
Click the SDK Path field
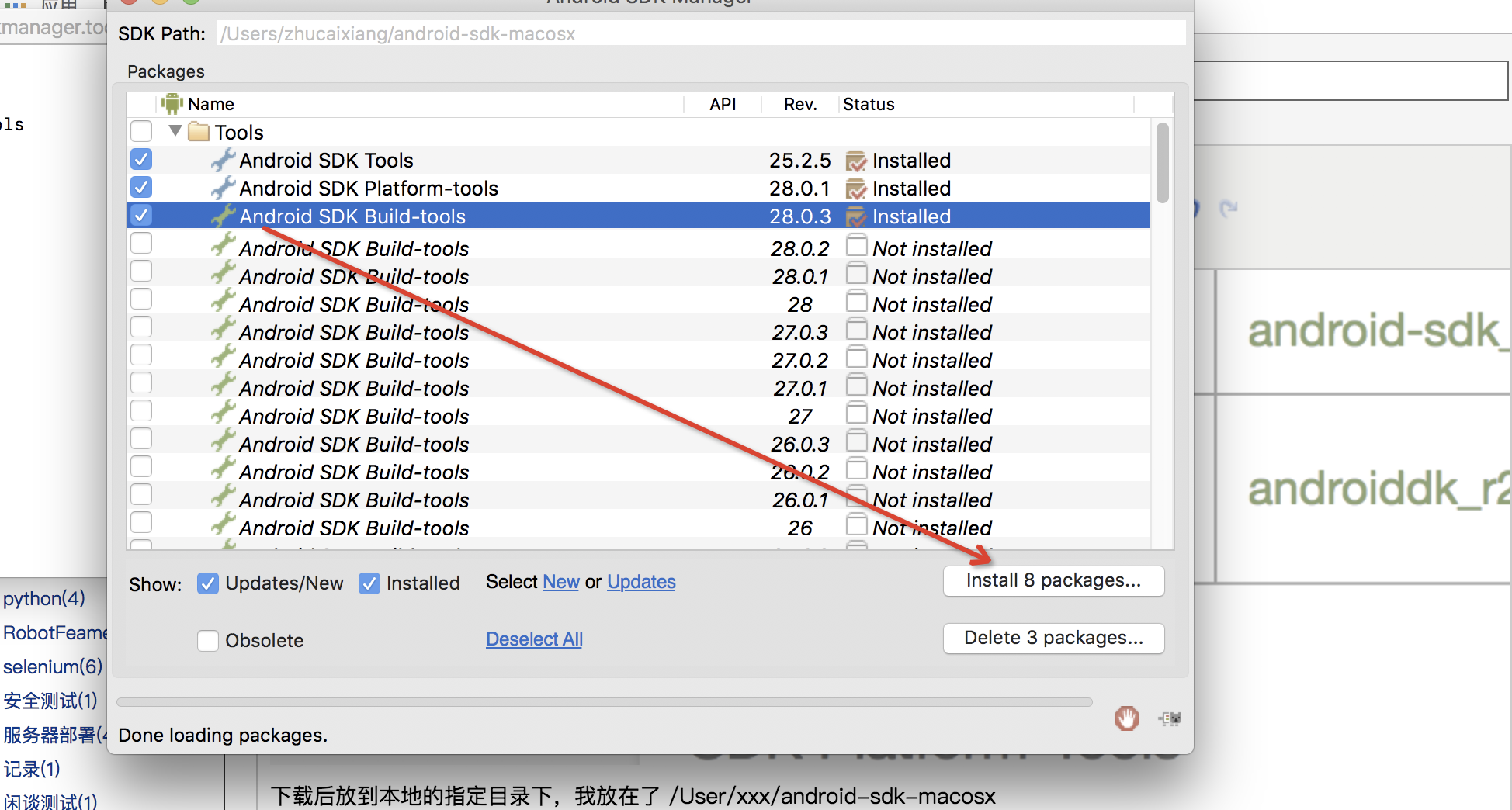pyautogui.click(x=701, y=33)
